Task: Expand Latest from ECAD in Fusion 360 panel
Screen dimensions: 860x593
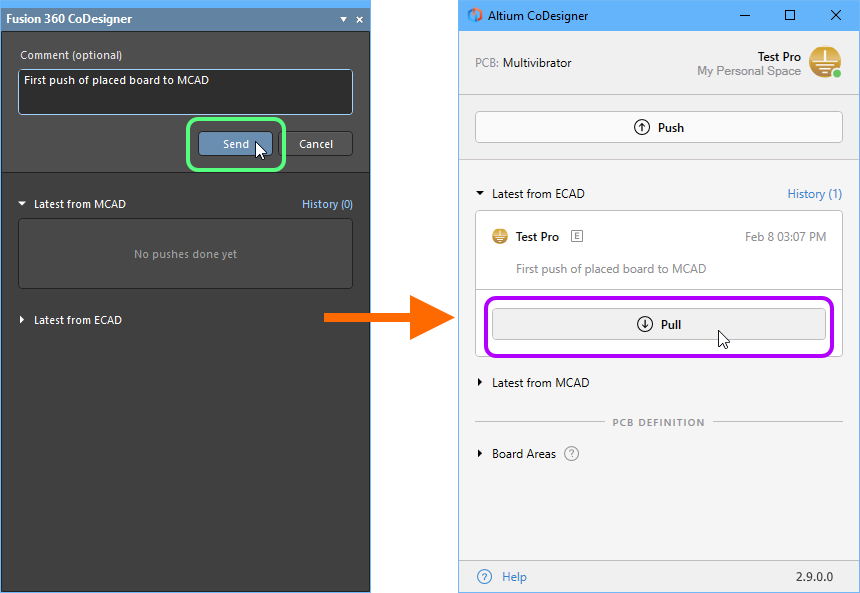Action: coord(23,320)
